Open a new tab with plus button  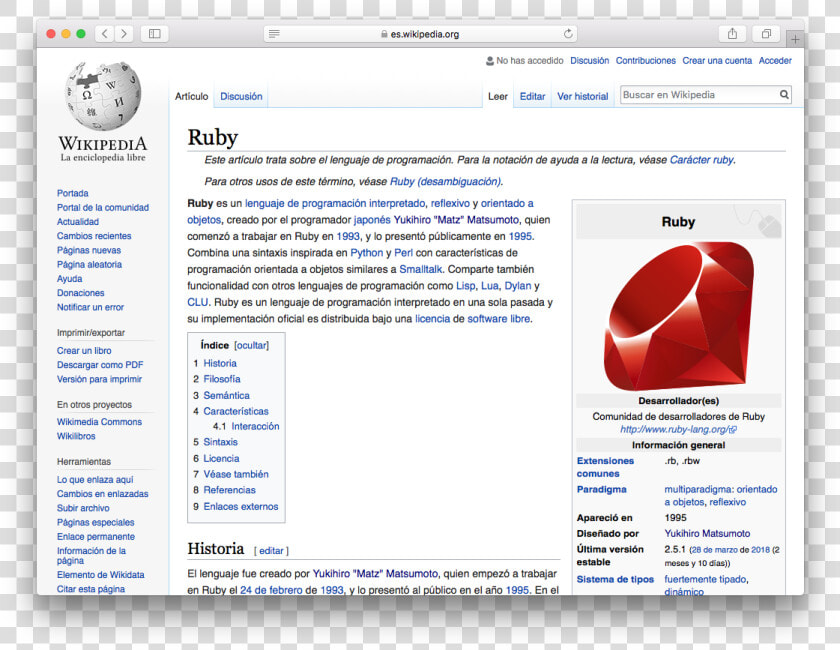coord(795,39)
